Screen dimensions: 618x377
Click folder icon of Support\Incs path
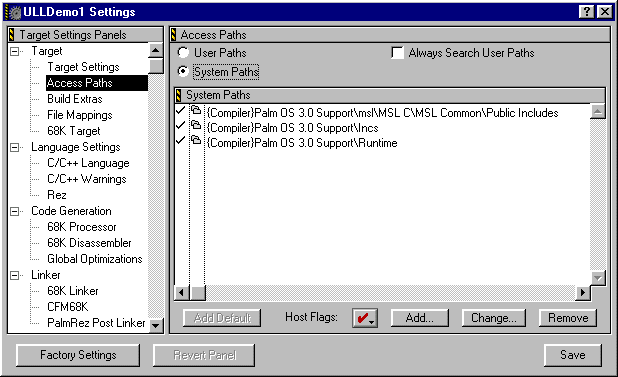coord(196,126)
